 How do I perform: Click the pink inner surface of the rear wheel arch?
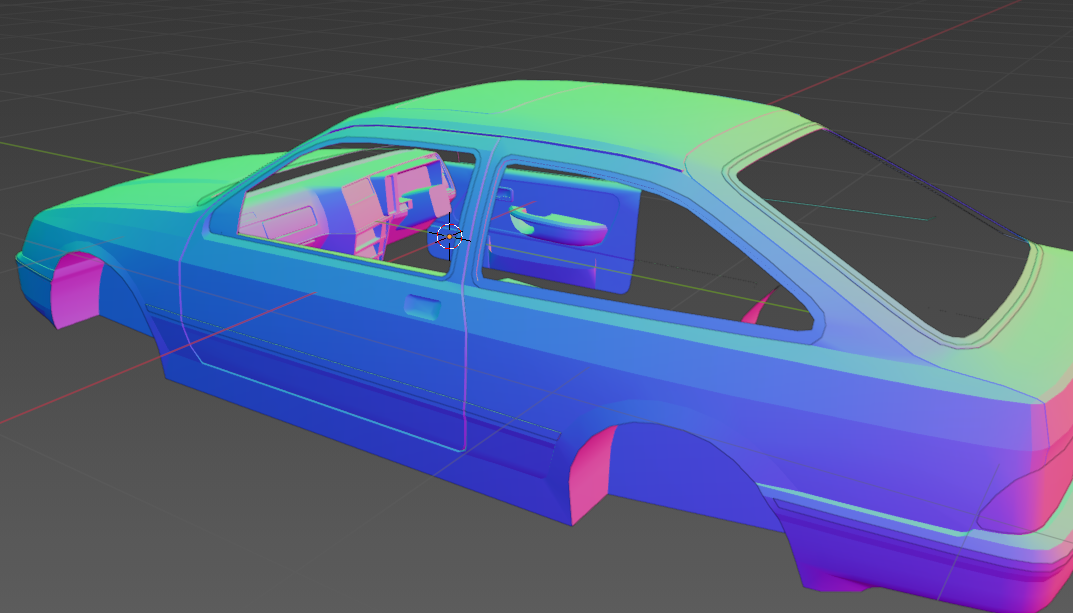(x=593, y=473)
